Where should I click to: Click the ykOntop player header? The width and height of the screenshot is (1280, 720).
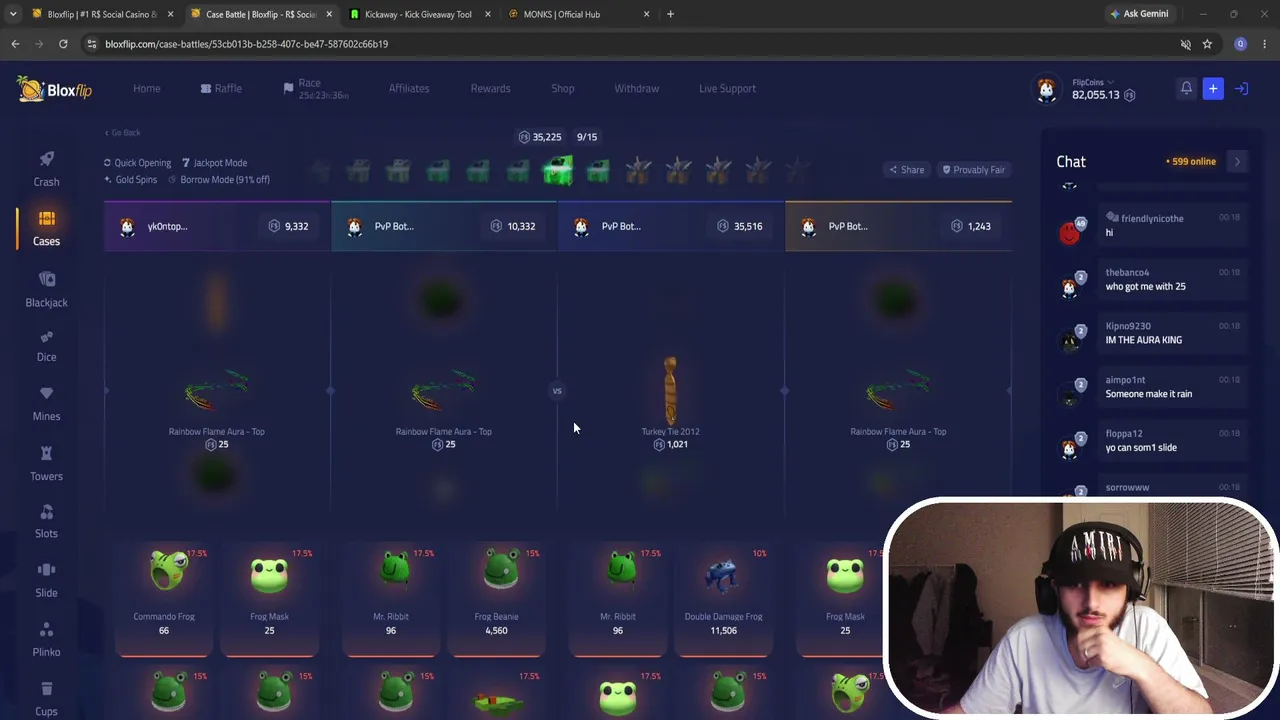pyautogui.click(x=217, y=226)
